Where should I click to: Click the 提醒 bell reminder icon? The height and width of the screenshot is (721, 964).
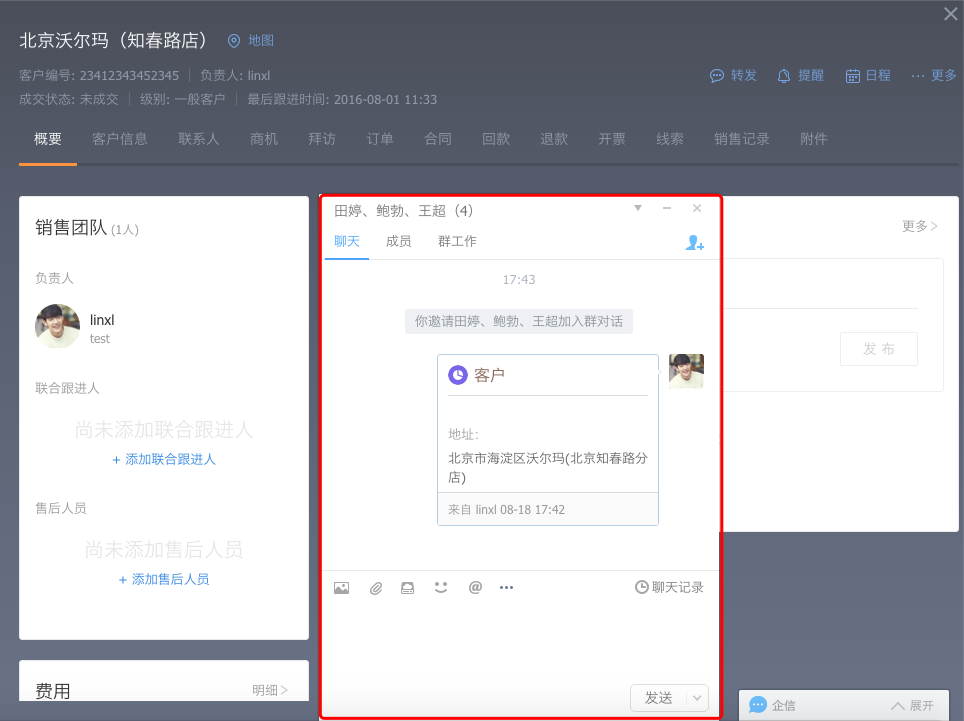point(784,76)
